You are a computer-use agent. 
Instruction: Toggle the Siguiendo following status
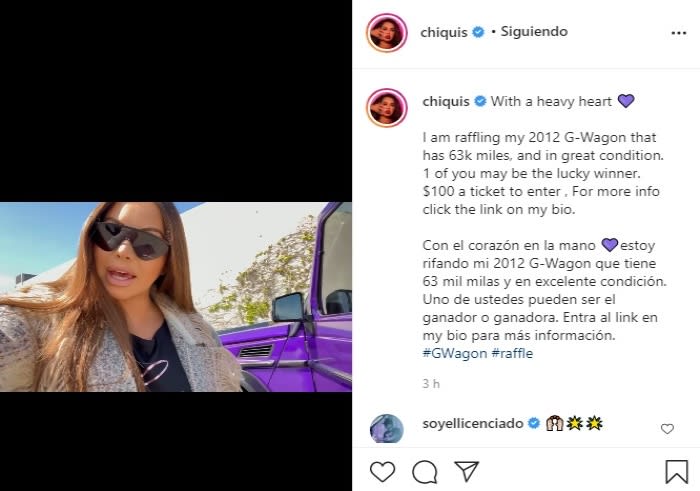[534, 31]
